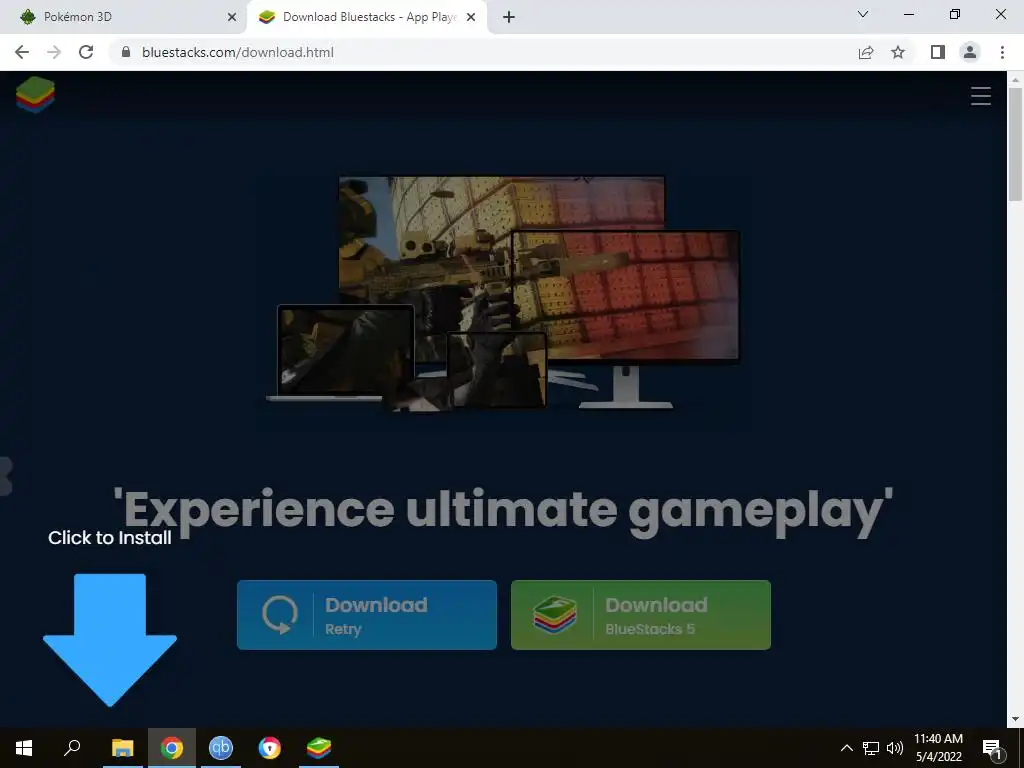Click the Download Retry button
Viewport: 1024px width, 768px height.
pyautogui.click(x=366, y=615)
